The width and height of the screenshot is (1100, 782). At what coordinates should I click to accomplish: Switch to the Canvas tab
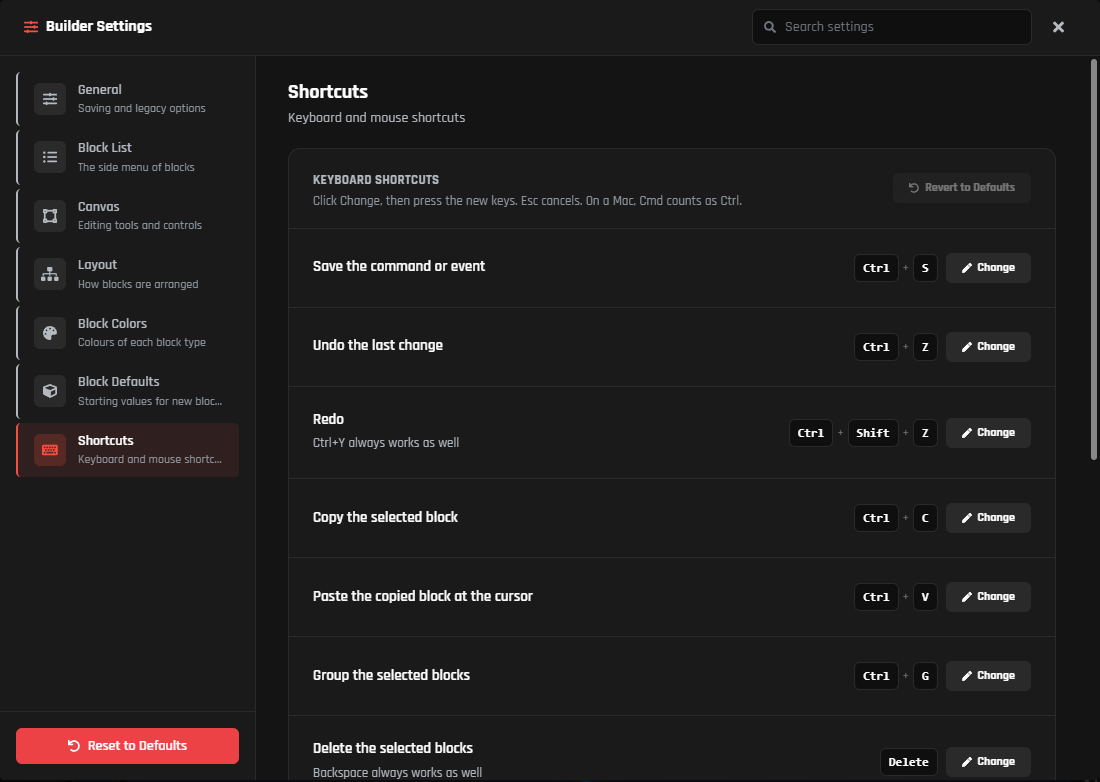coord(128,216)
